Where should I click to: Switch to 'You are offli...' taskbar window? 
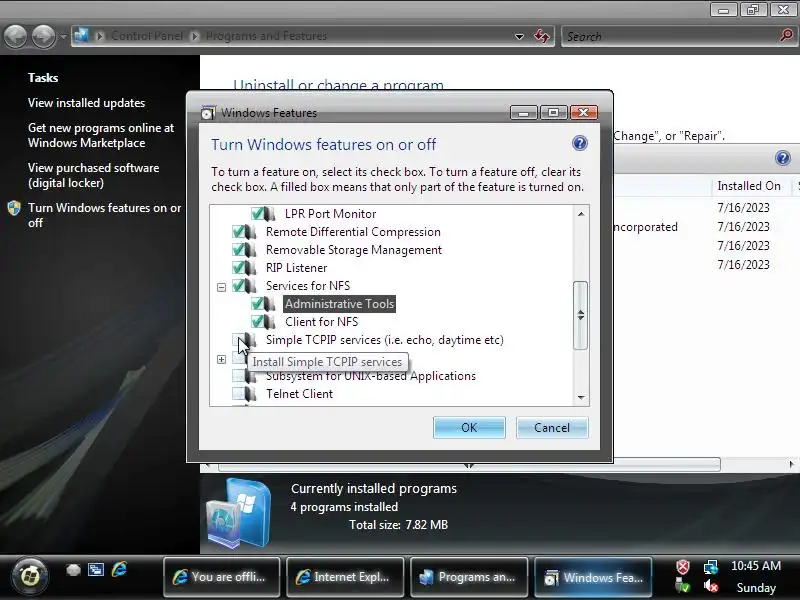coord(221,577)
